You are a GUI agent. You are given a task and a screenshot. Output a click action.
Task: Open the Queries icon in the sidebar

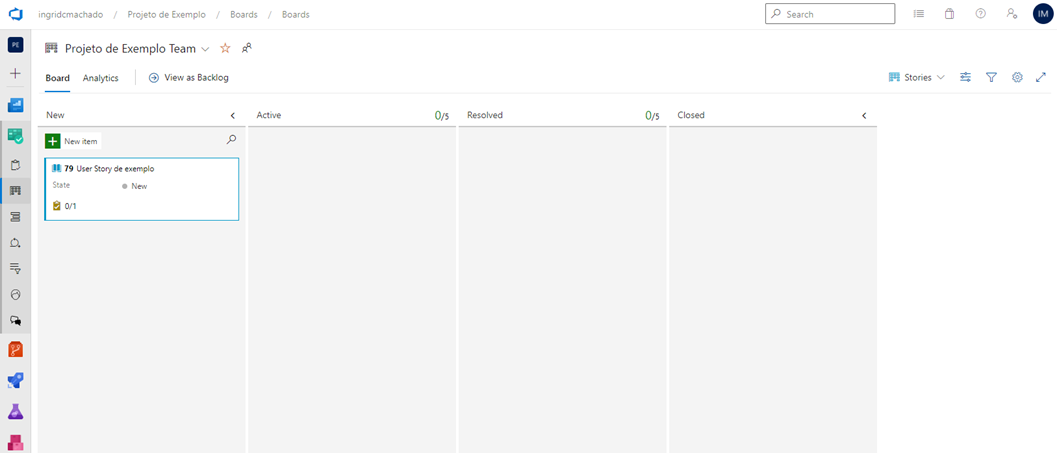click(16, 269)
